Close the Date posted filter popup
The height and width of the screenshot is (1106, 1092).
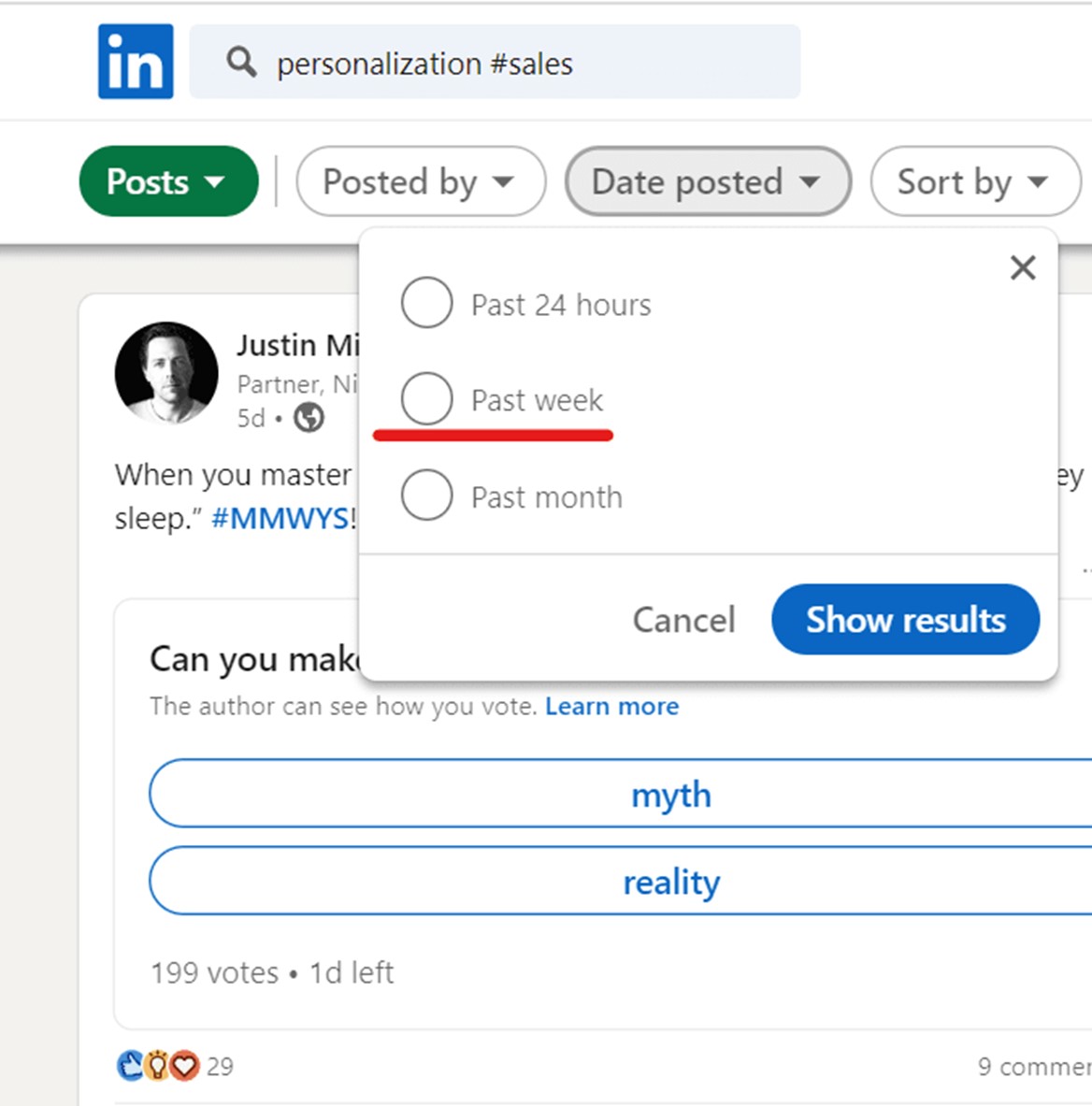point(1022,268)
